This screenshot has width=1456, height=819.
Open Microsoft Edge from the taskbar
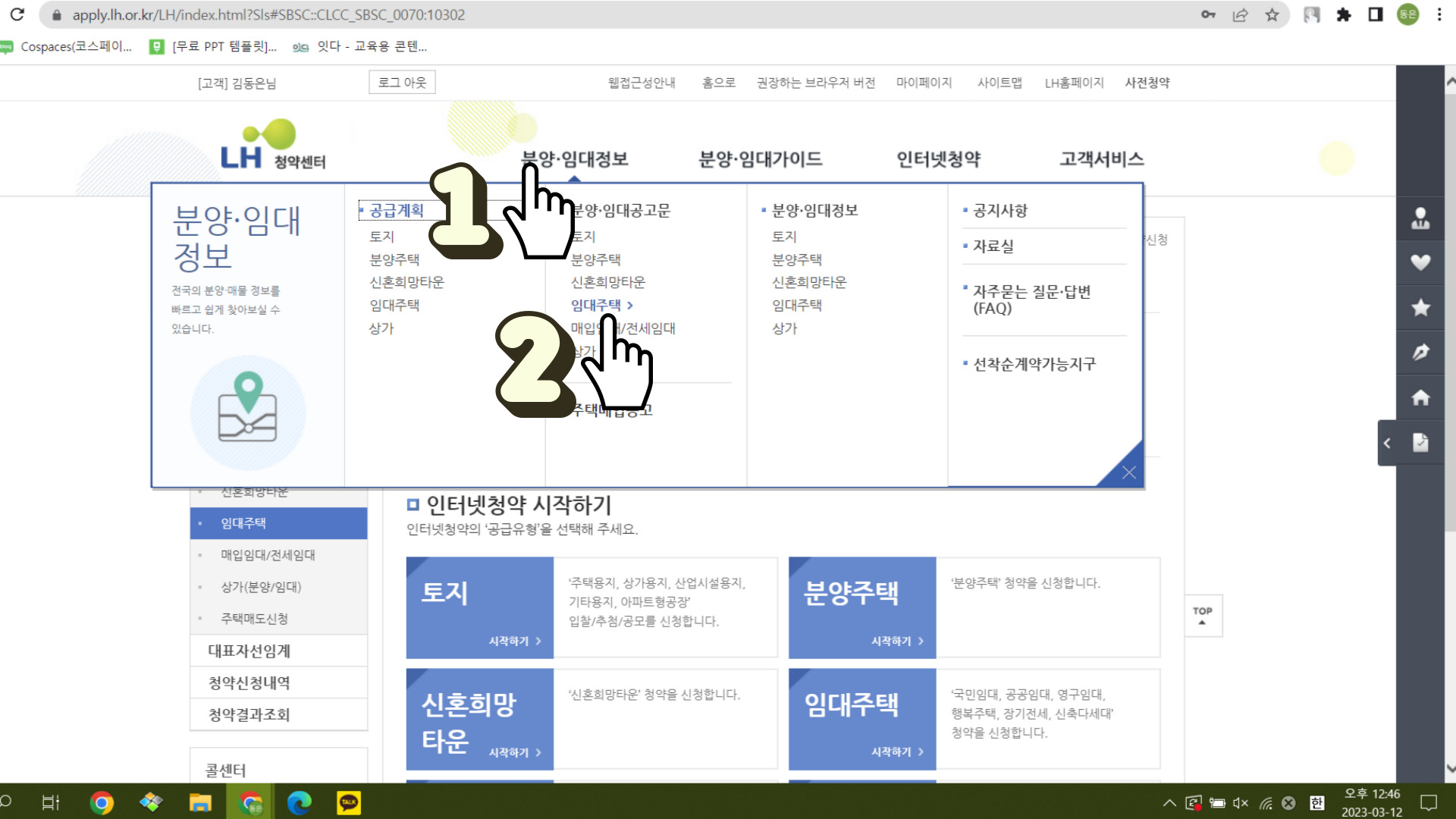pos(299,802)
